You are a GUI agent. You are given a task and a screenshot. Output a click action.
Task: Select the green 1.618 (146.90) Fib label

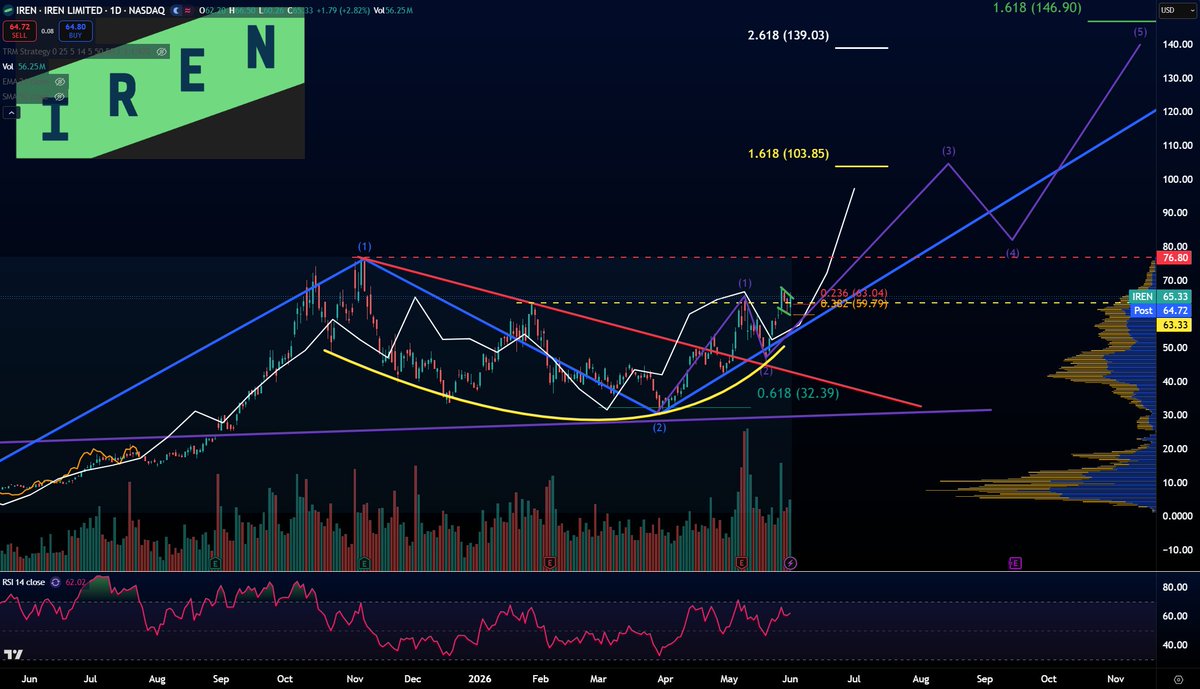(x=1036, y=7)
